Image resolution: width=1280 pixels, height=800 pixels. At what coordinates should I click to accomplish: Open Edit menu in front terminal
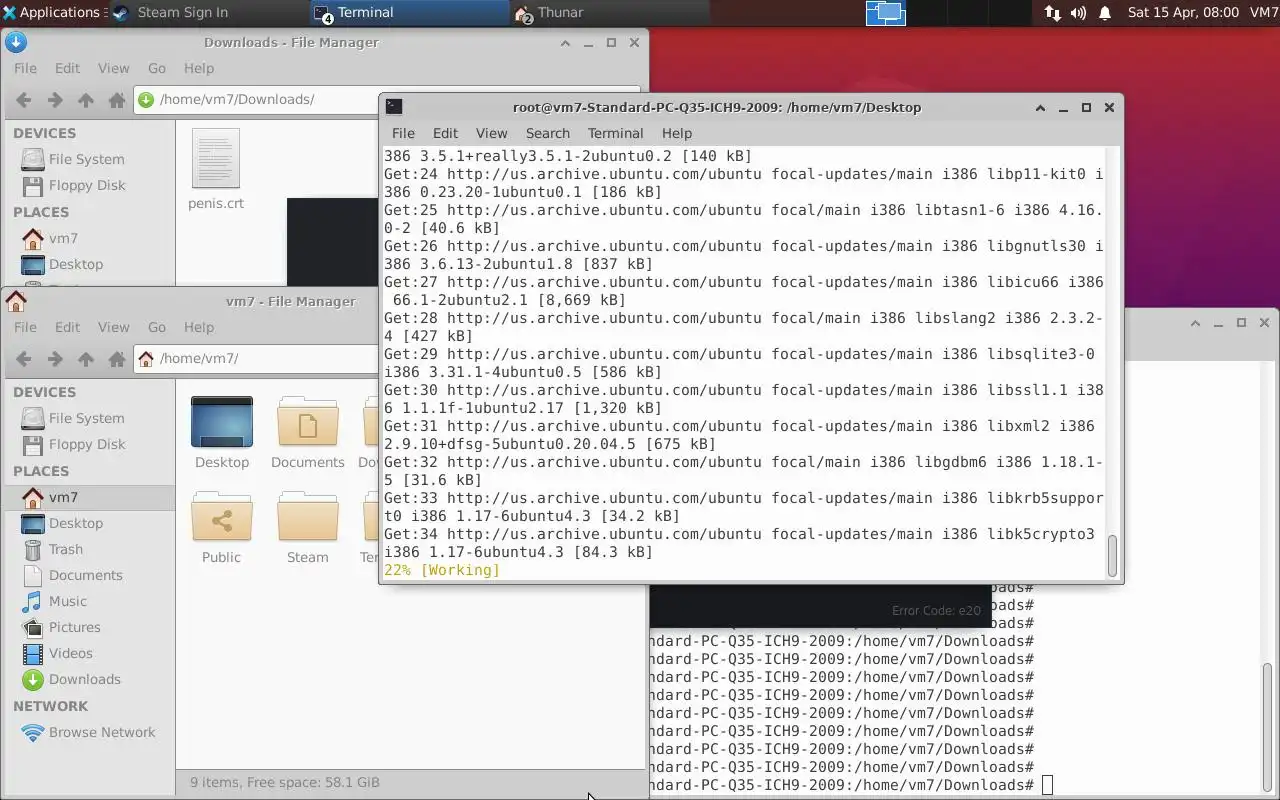coord(445,133)
